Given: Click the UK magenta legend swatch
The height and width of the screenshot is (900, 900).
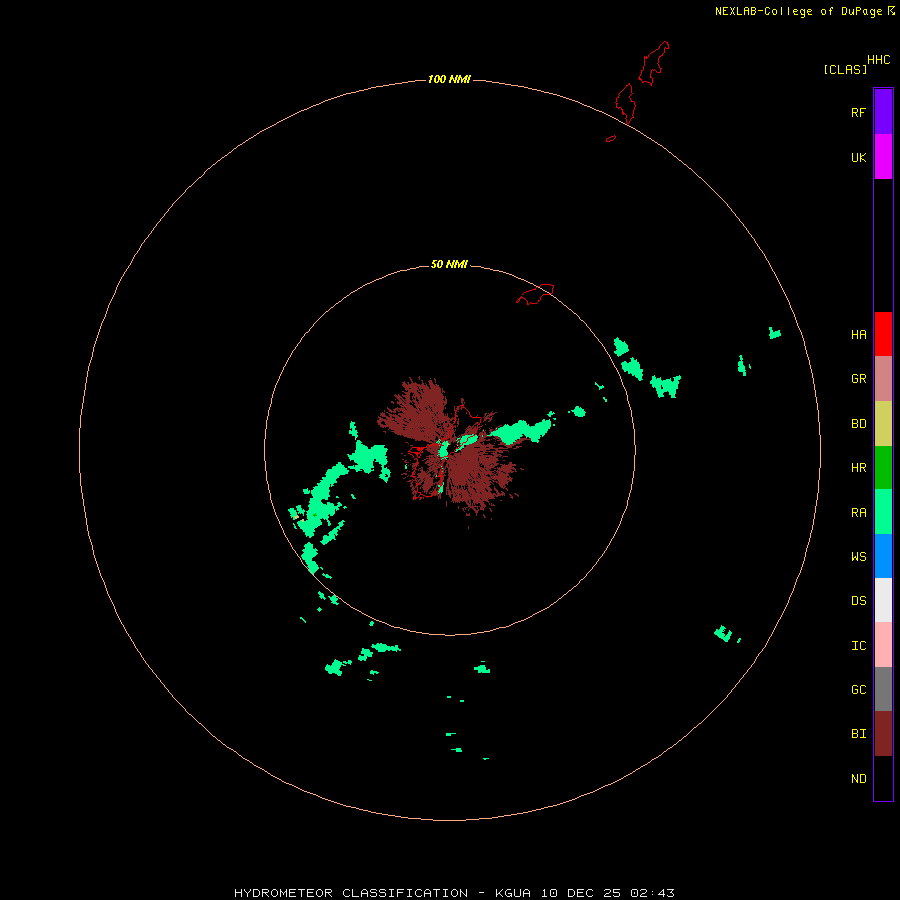Looking at the screenshot, I should pyautogui.click(x=883, y=157).
